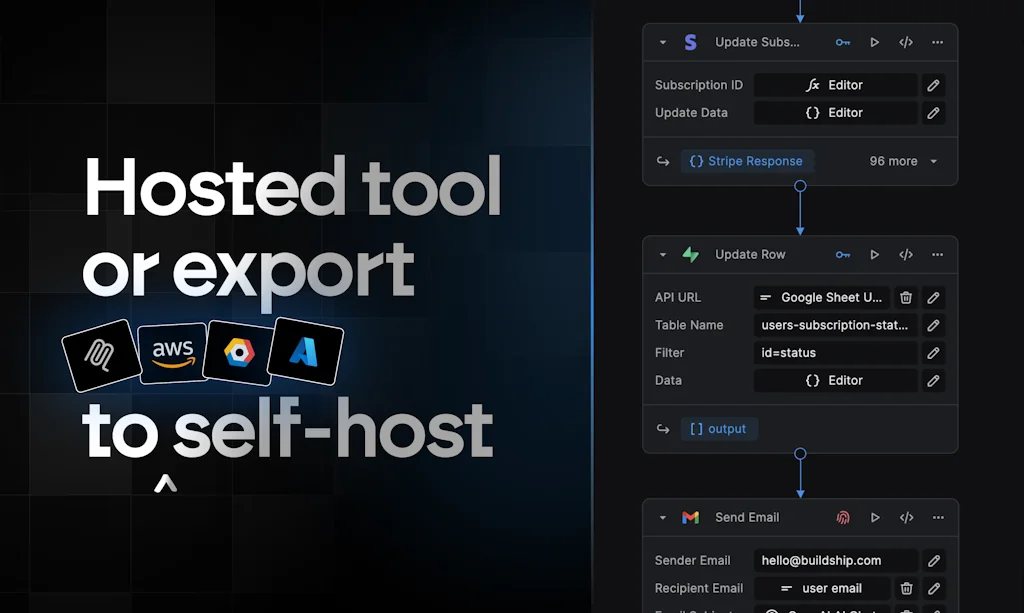Select the Supabase icon on Update Row node

(690, 254)
